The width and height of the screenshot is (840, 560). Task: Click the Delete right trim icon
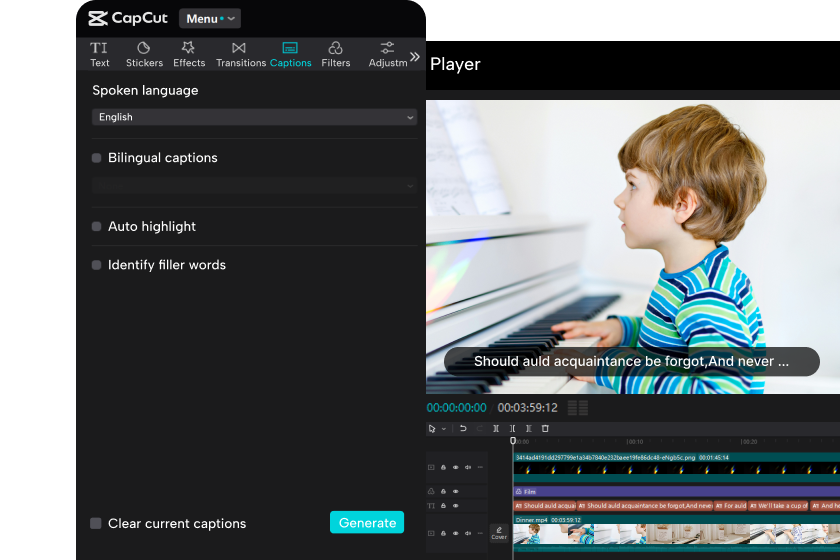tap(529, 428)
